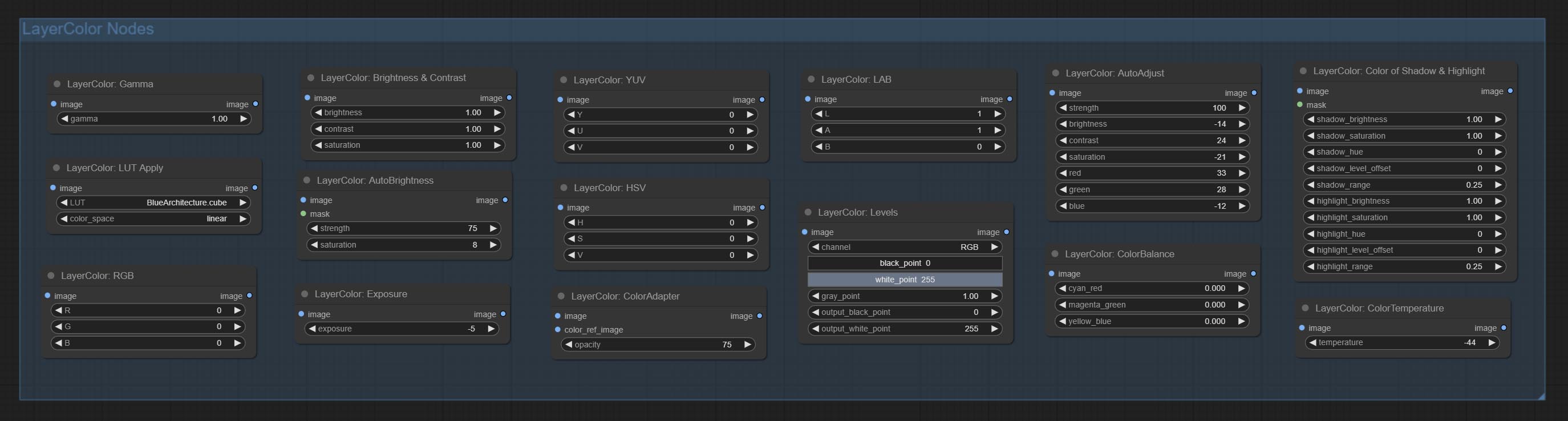Click the white_point 255 field in Levels
This screenshot has height=421, width=1568.
click(x=905, y=280)
